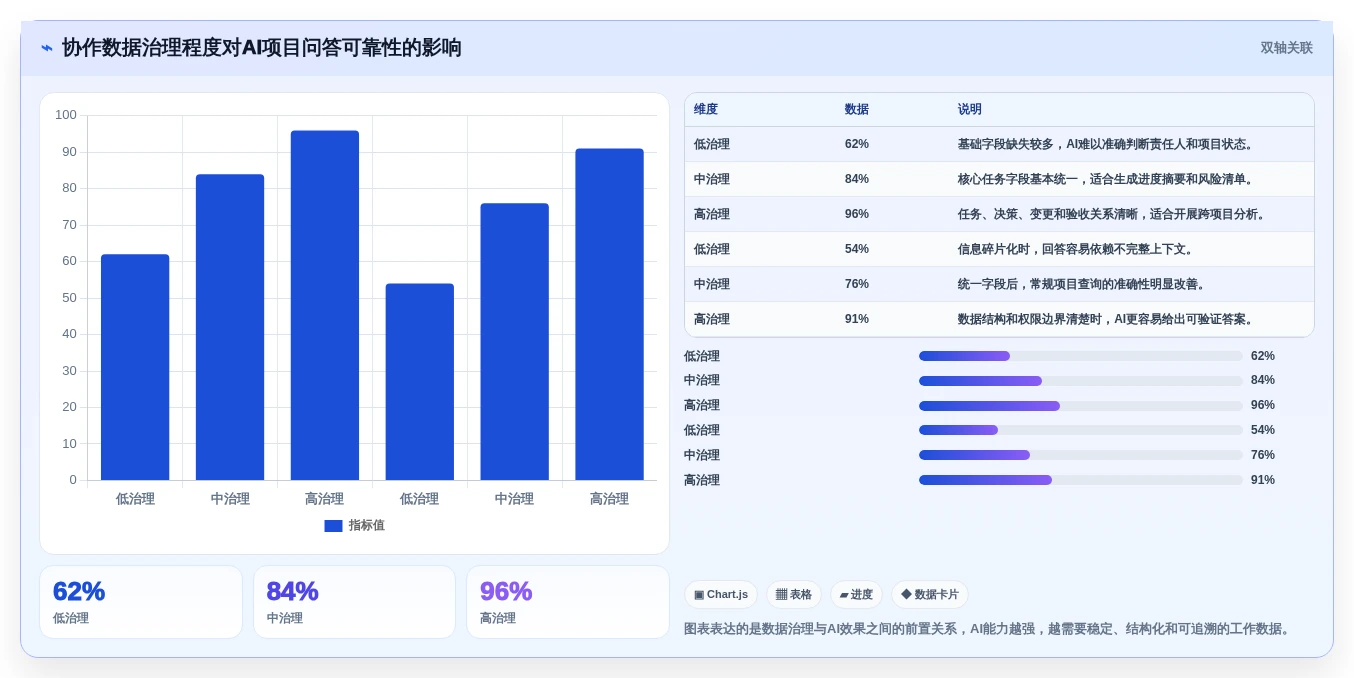Screen dimensions: 1354x678
Task: Click the chart bar reaching value 76
Action: [x=514, y=342]
